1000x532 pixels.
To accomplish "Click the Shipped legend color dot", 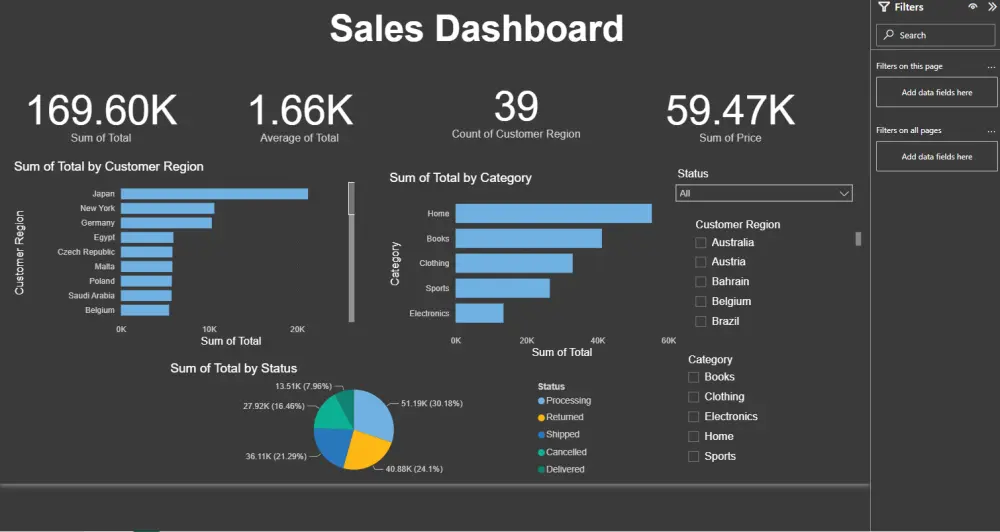I will click(541, 435).
